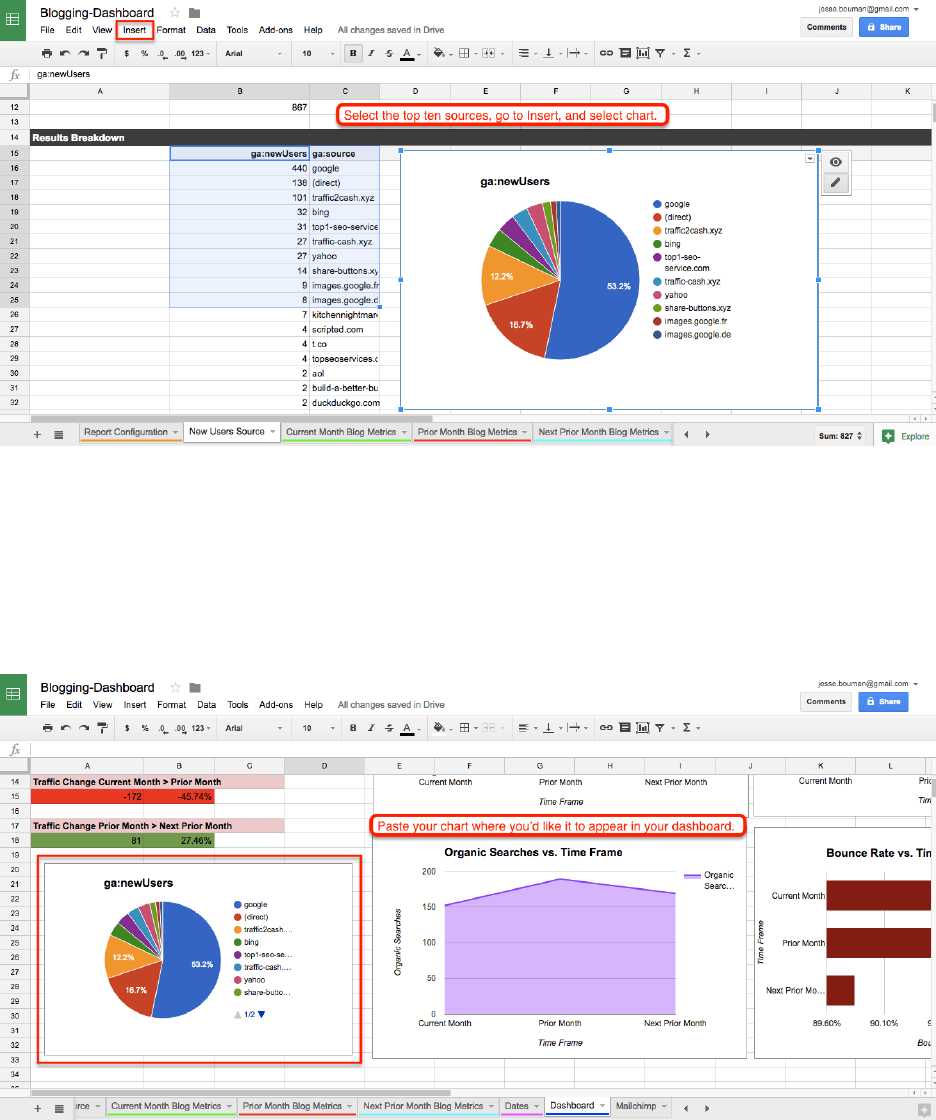Click Comments button in New Users Source window
This screenshot has height=1120, width=936.
click(827, 27)
